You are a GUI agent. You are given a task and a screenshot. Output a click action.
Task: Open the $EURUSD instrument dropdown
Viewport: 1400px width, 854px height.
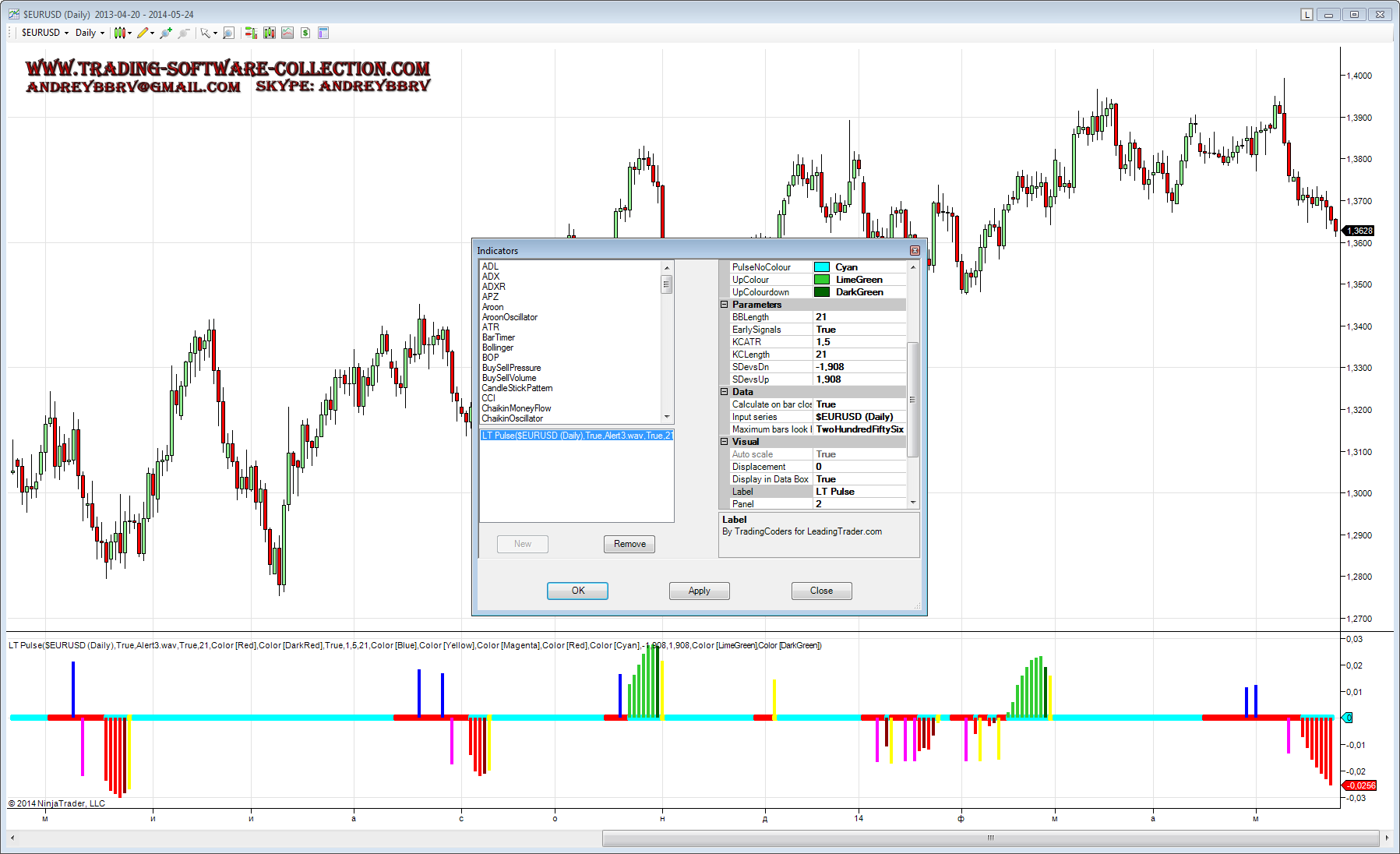(x=45, y=33)
